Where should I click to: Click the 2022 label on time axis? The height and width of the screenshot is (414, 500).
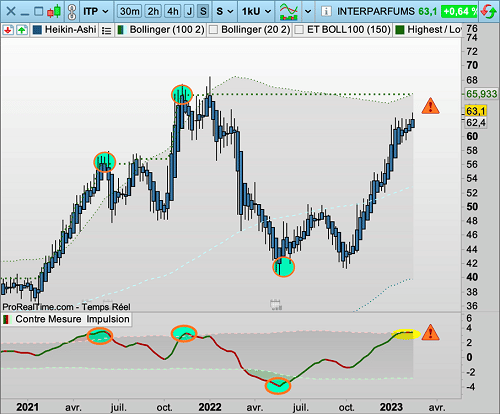(x=210, y=407)
